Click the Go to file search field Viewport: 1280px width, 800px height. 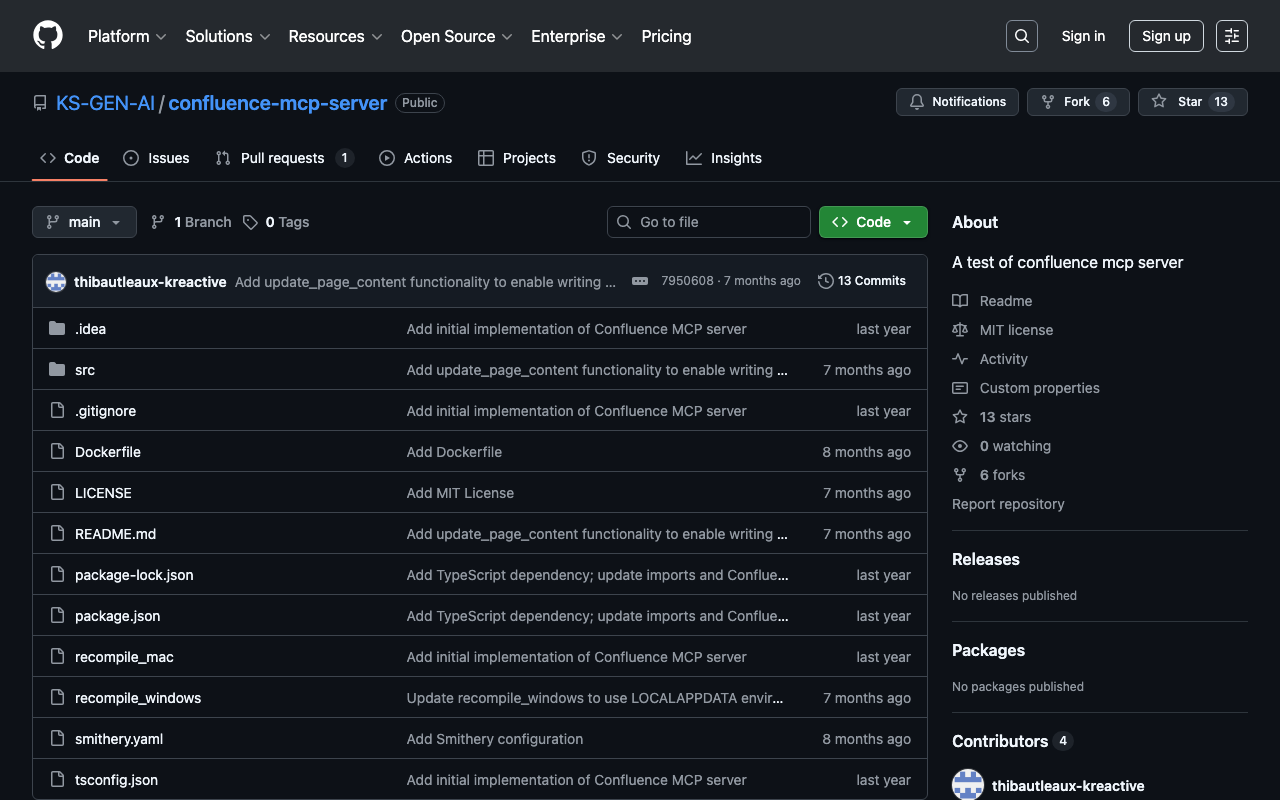[x=709, y=222]
